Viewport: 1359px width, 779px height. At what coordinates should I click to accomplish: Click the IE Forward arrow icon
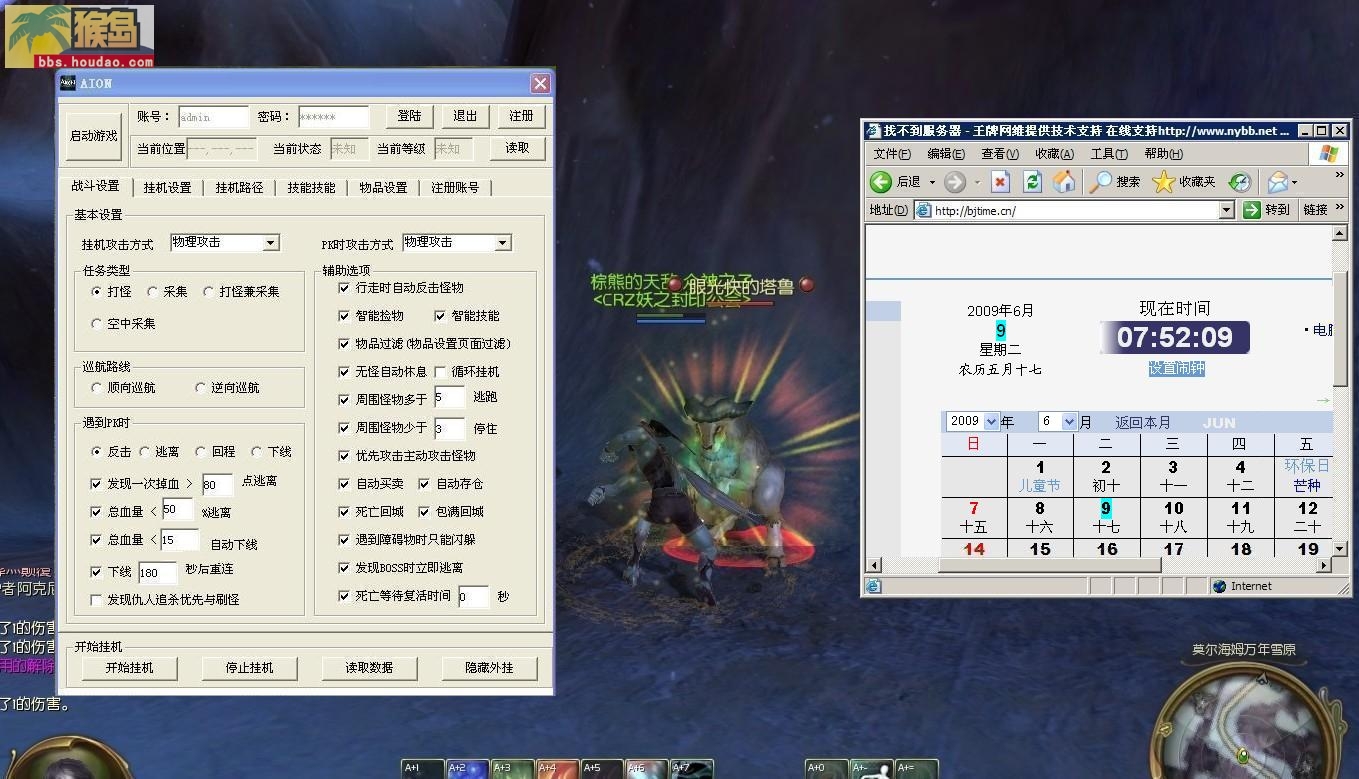pos(955,181)
